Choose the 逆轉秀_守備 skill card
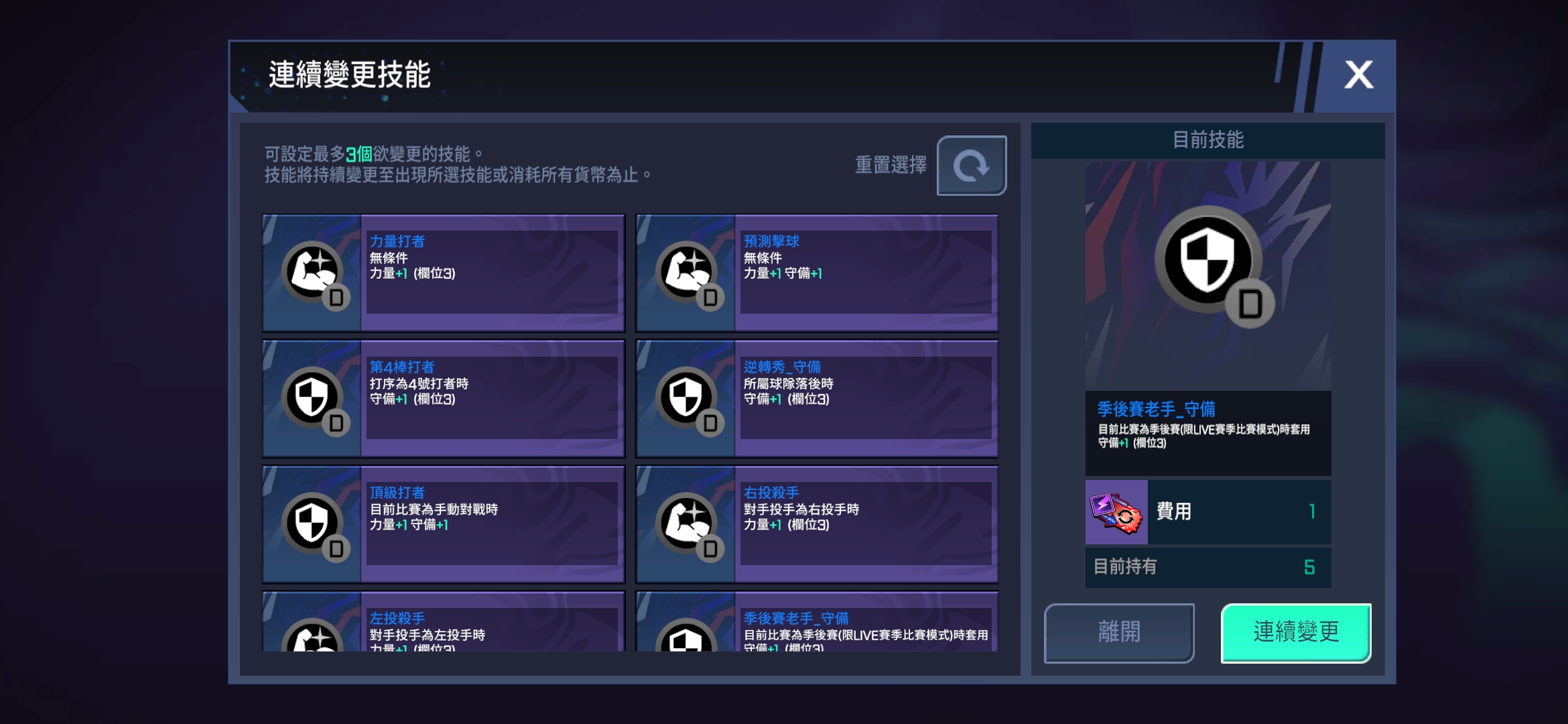 817,398
